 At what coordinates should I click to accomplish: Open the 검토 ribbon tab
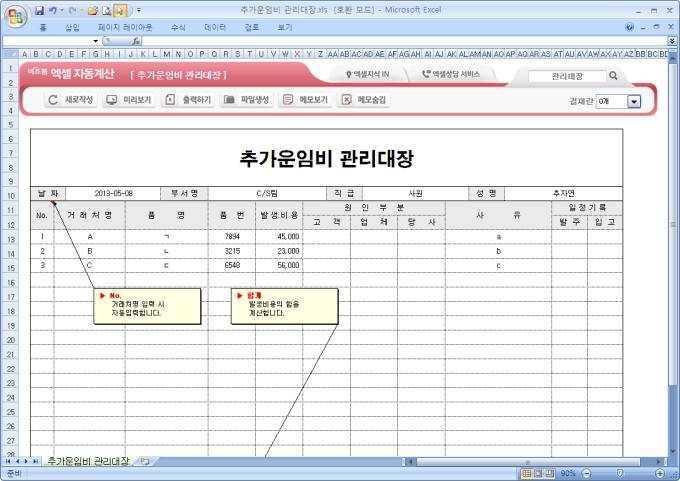(252, 27)
